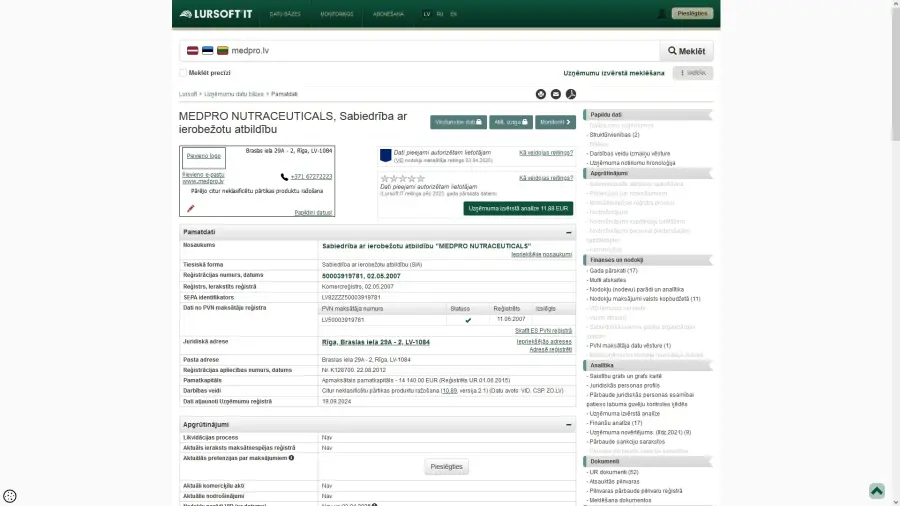Click the round print icon near breadcrumbs

pyautogui.click(x=541, y=94)
